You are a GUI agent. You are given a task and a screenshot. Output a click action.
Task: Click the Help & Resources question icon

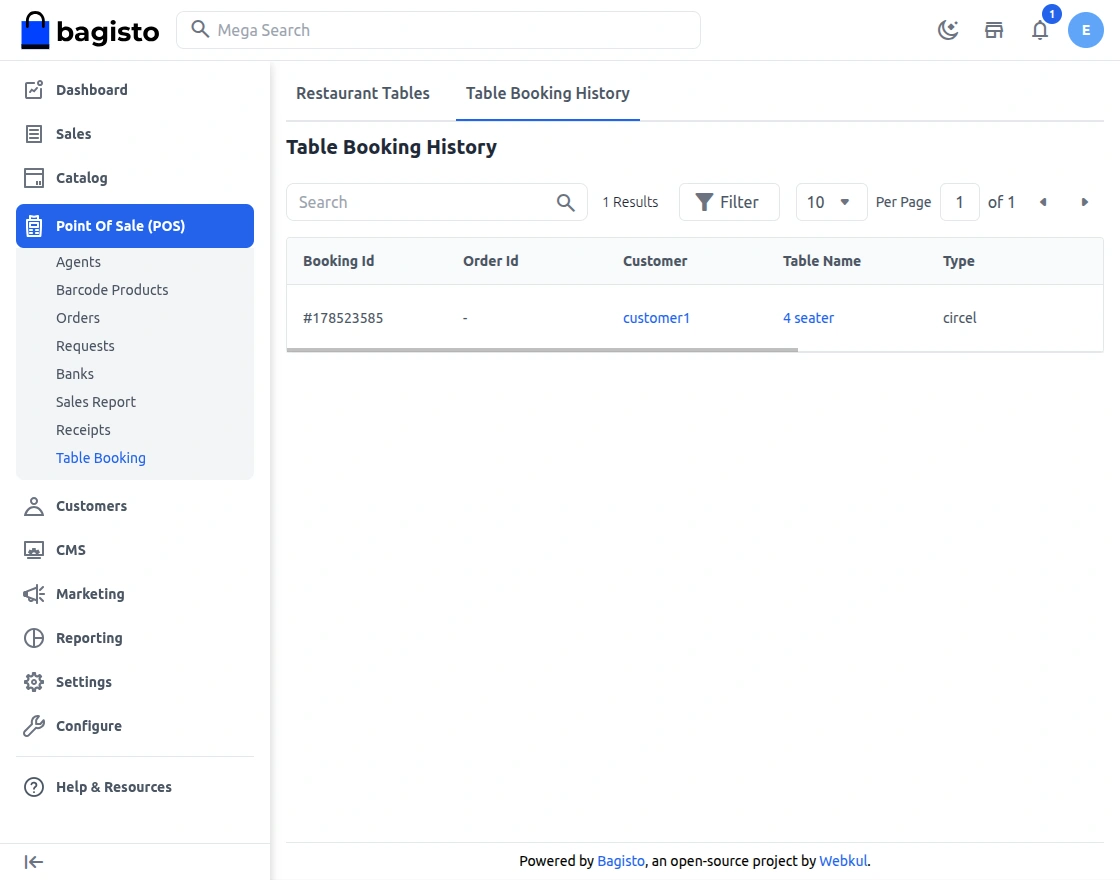click(x=34, y=786)
